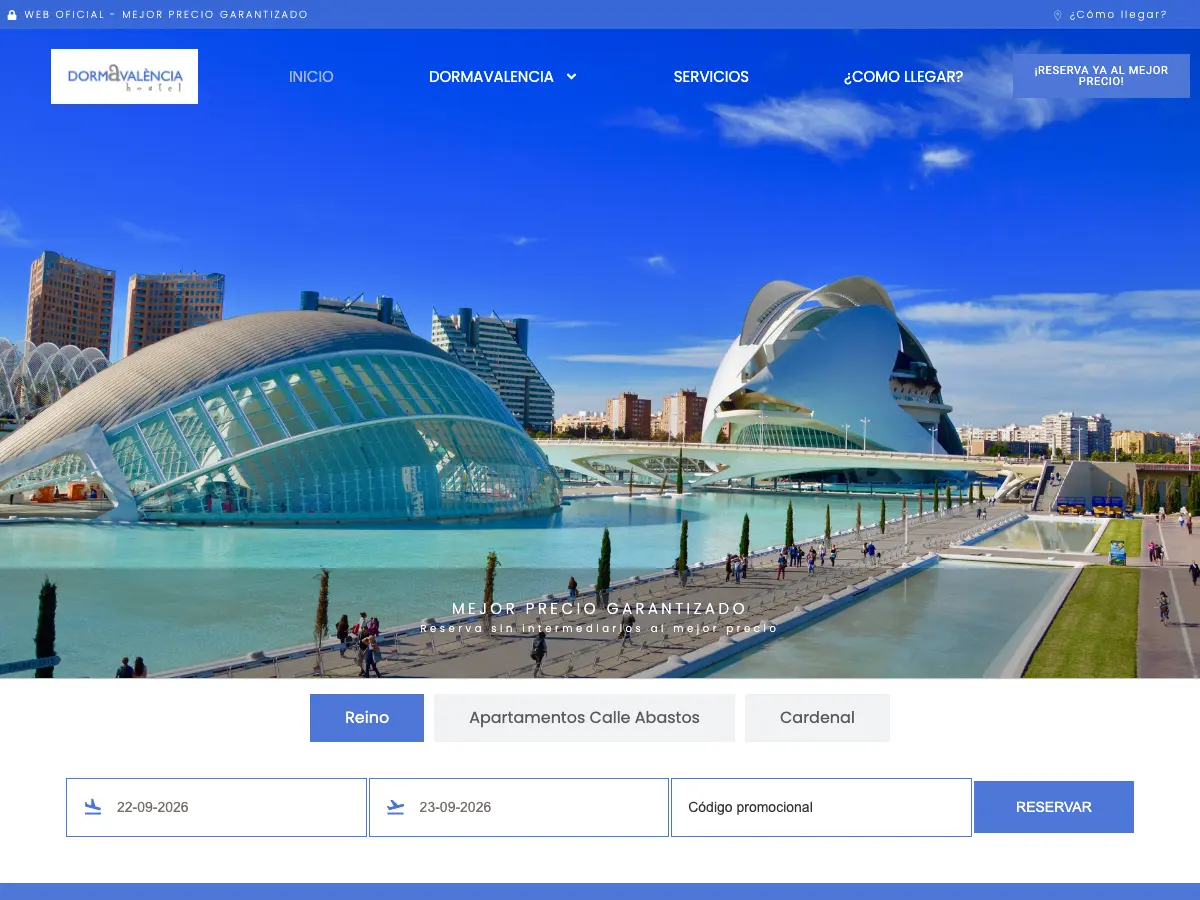Image resolution: width=1200 pixels, height=900 pixels.
Task: Select the Apartamentos Calle Abastos tab
Action: [x=584, y=718]
